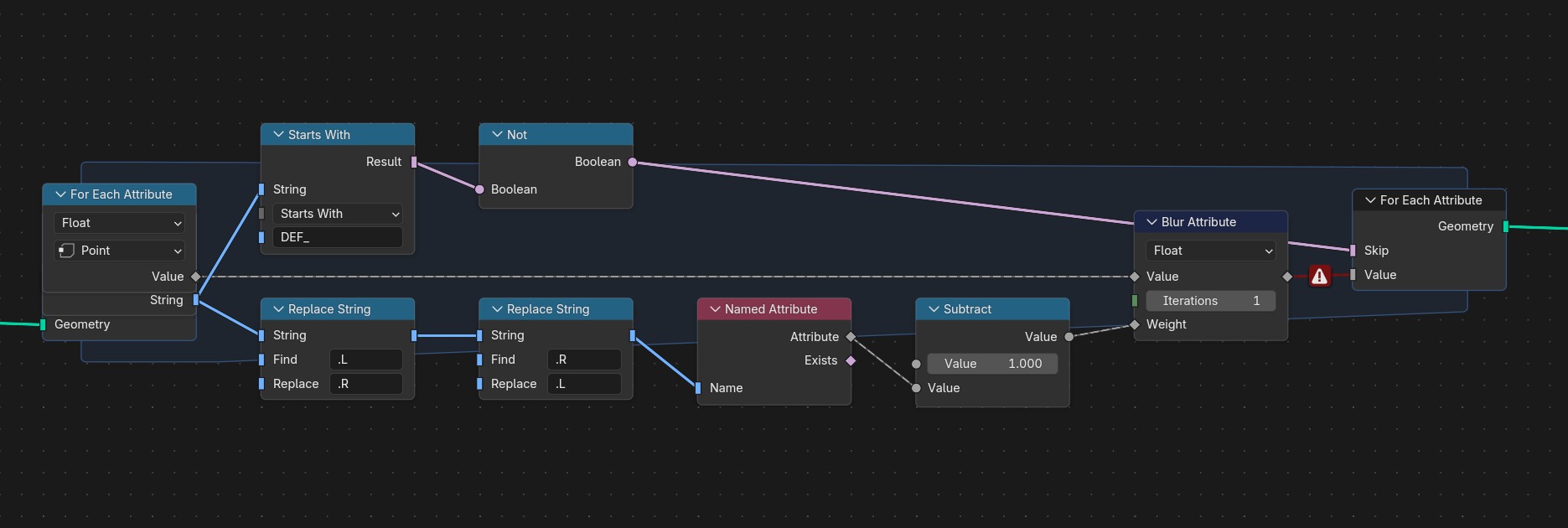
Task: Collapse the Subtract node via its chevron
Action: [x=934, y=309]
